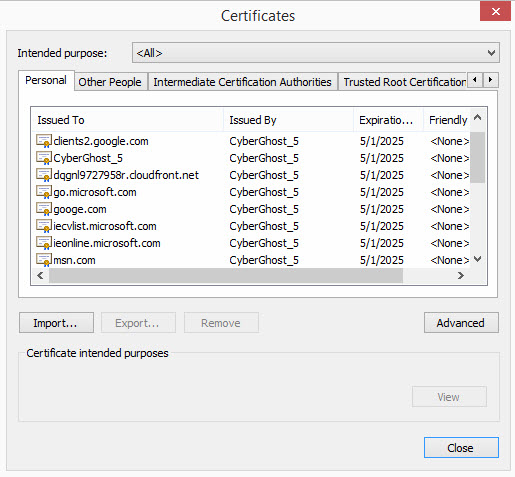Screen dimensions: 515x477
Task: Click certificate icon for googe.com
Action: coord(44,209)
